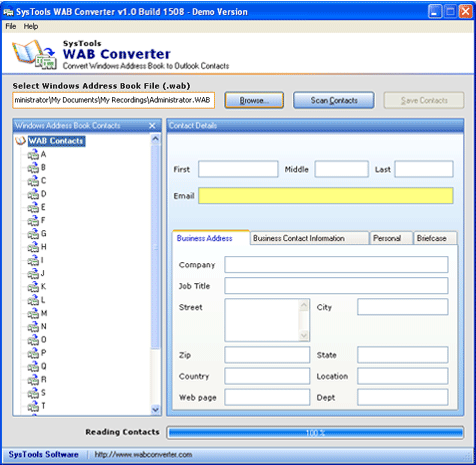476x465 pixels.
Task: Click Street box scroll down arrow
Action: point(304,335)
